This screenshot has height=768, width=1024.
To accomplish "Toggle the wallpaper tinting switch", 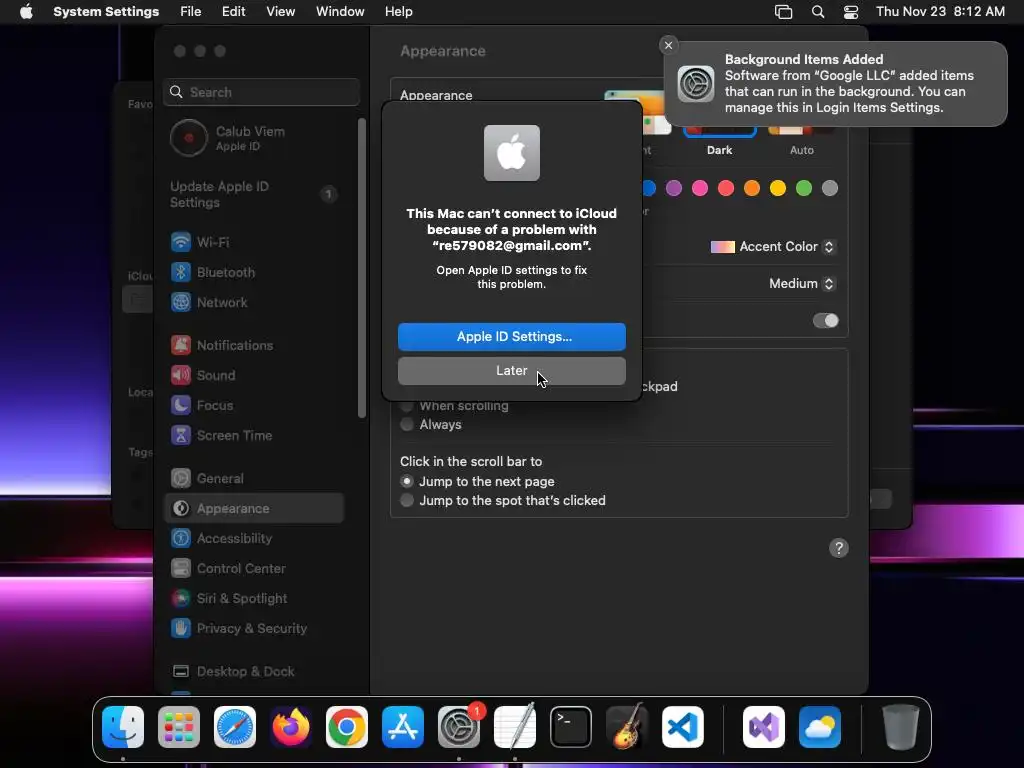I will click(825, 321).
